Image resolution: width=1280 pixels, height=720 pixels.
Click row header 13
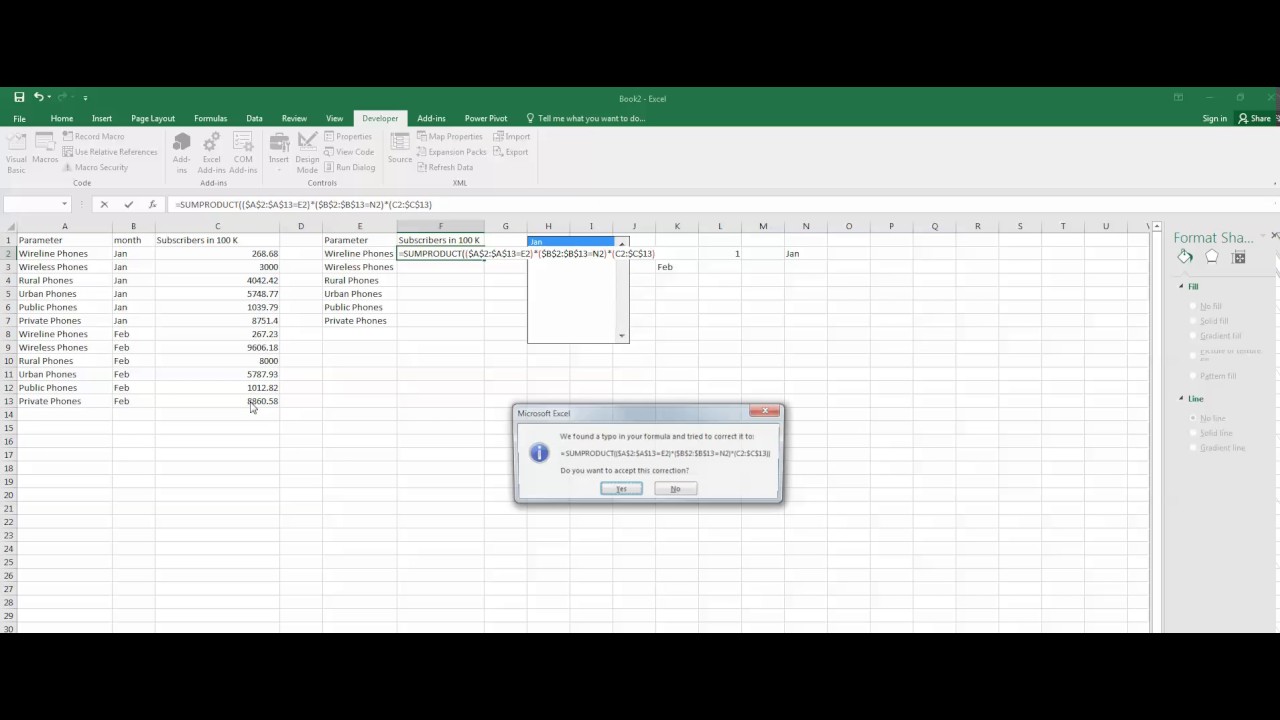coord(8,401)
